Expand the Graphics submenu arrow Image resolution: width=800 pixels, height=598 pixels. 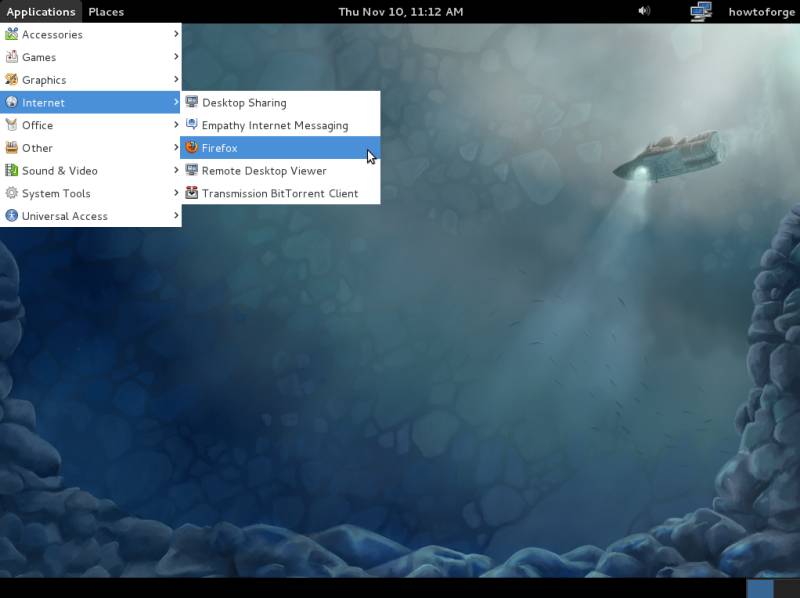coord(176,79)
